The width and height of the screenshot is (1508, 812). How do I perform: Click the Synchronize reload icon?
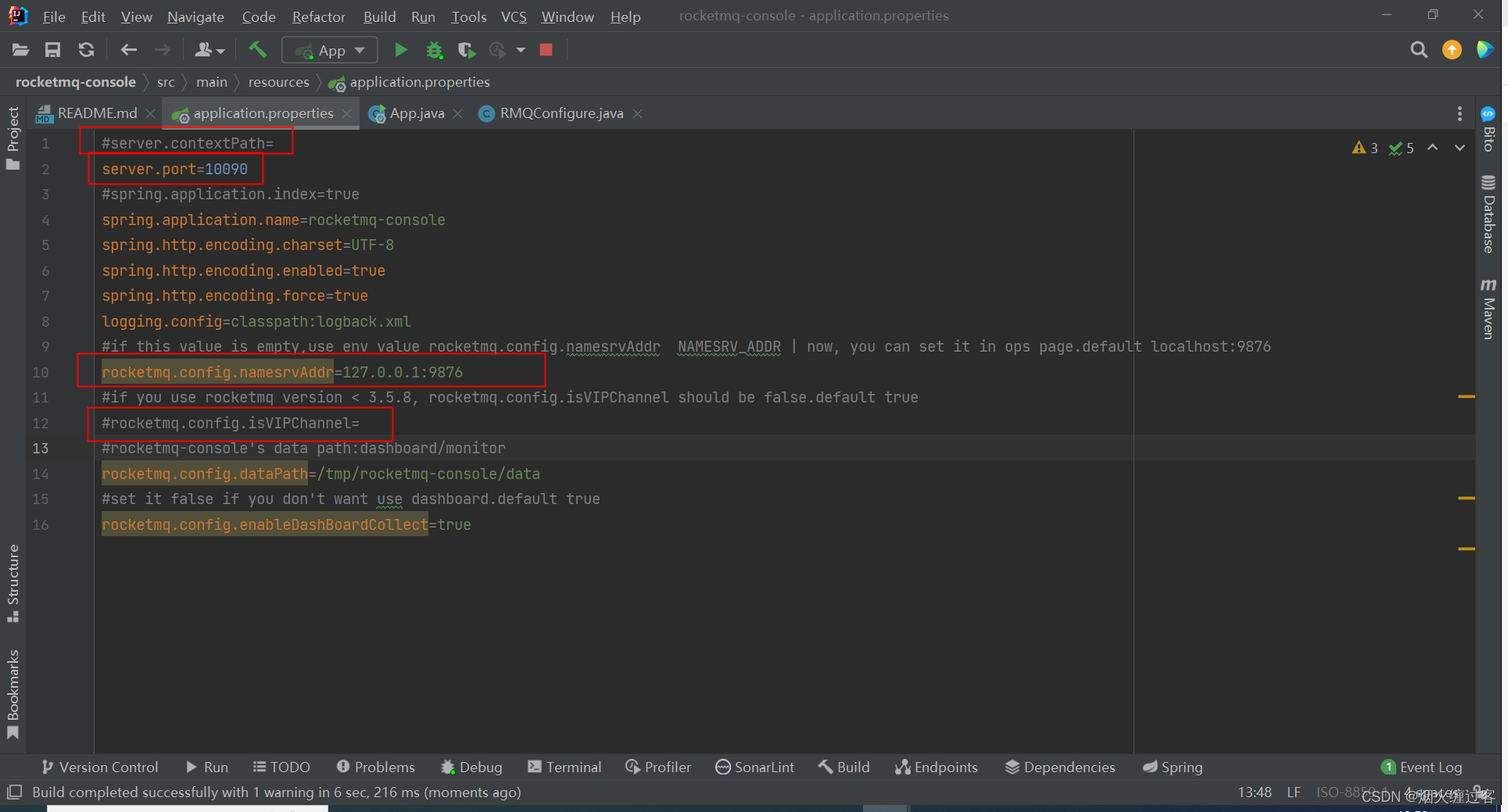86,50
